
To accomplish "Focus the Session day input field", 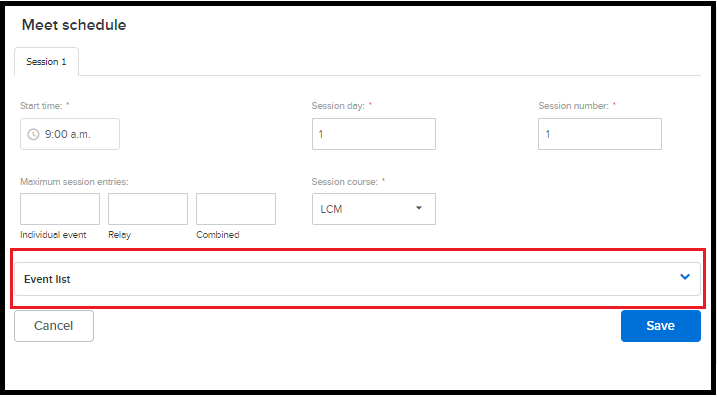I will 374,134.
